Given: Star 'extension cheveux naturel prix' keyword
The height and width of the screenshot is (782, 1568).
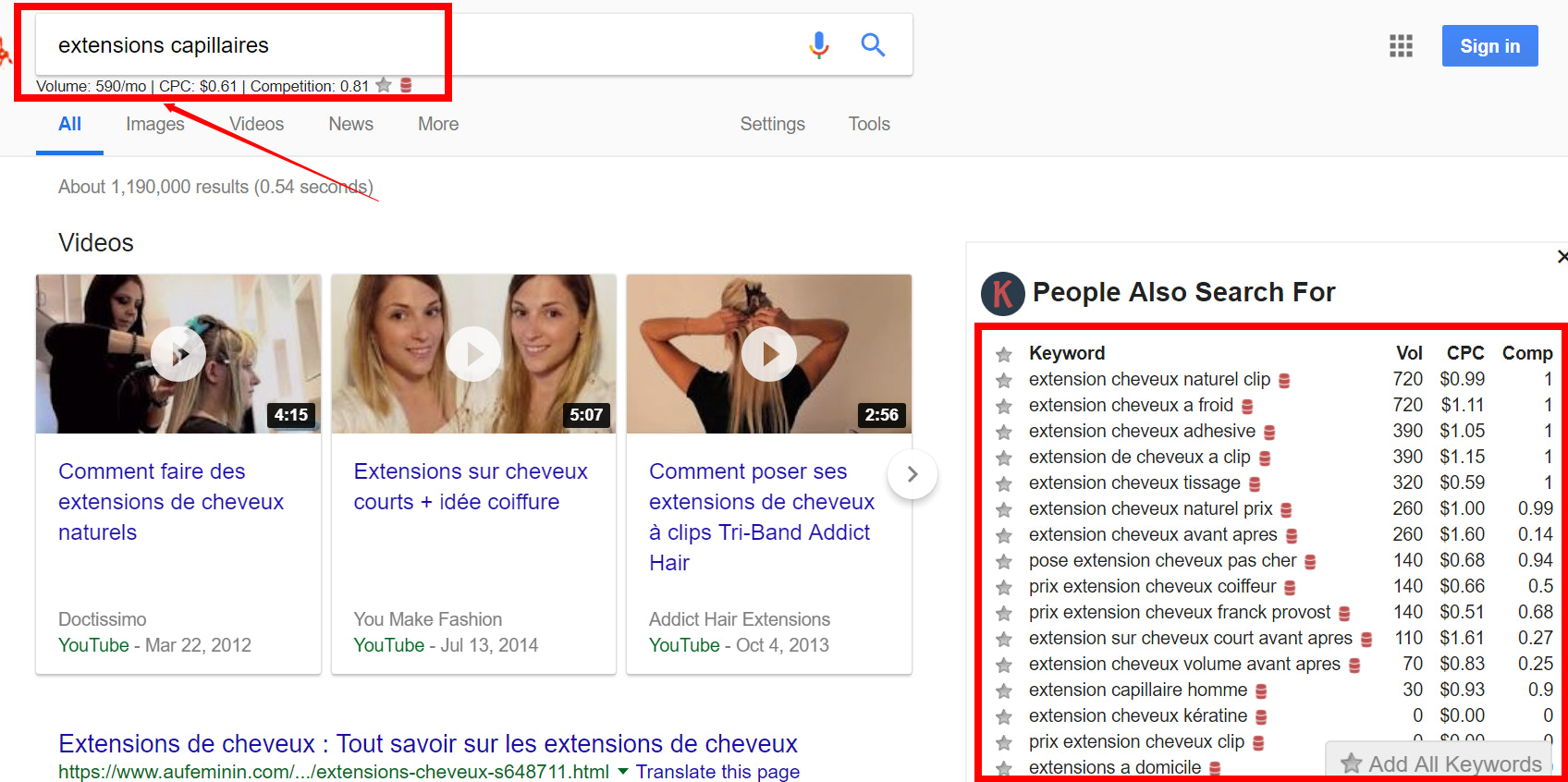Looking at the screenshot, I should pos(1003,509).
